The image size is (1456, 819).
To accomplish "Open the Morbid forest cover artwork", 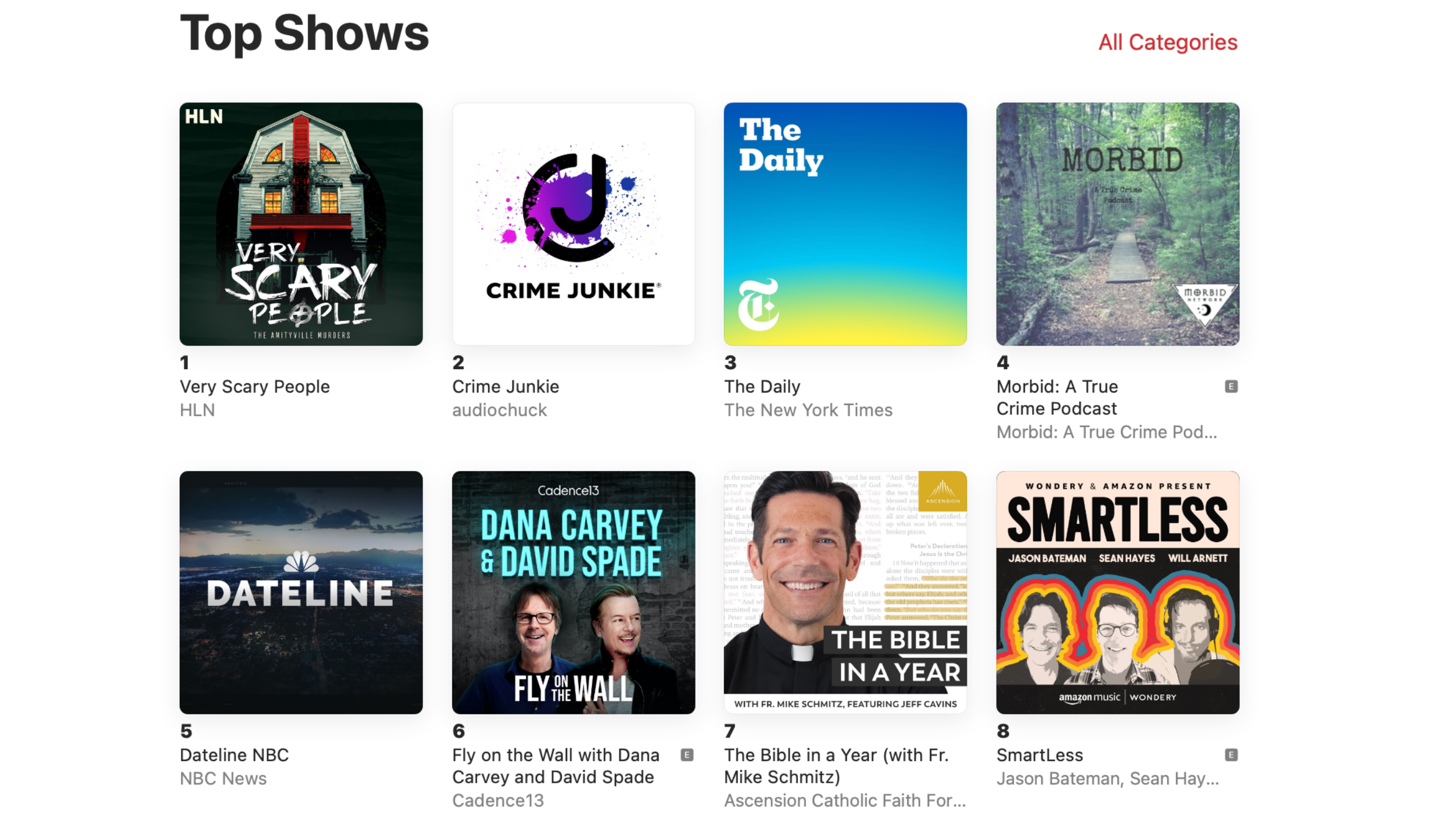I will tap(1118, 224).
